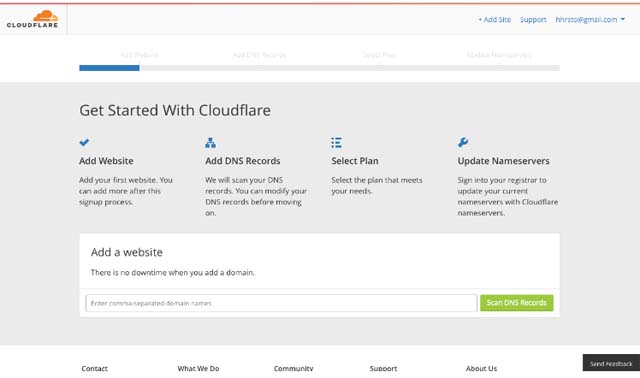Expand the account email dropdown arrow
This screenshot has width=640, height=378.
click(622, 19)
